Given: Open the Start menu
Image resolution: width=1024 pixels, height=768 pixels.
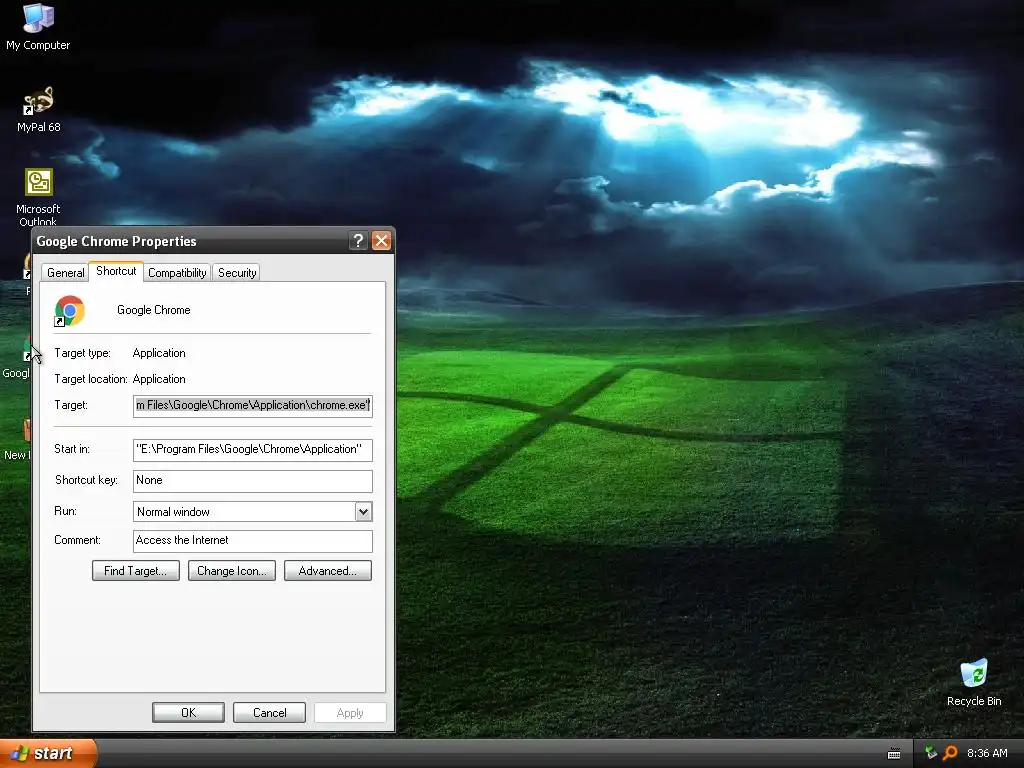Looking at the screenshot, I should [48, 753].
